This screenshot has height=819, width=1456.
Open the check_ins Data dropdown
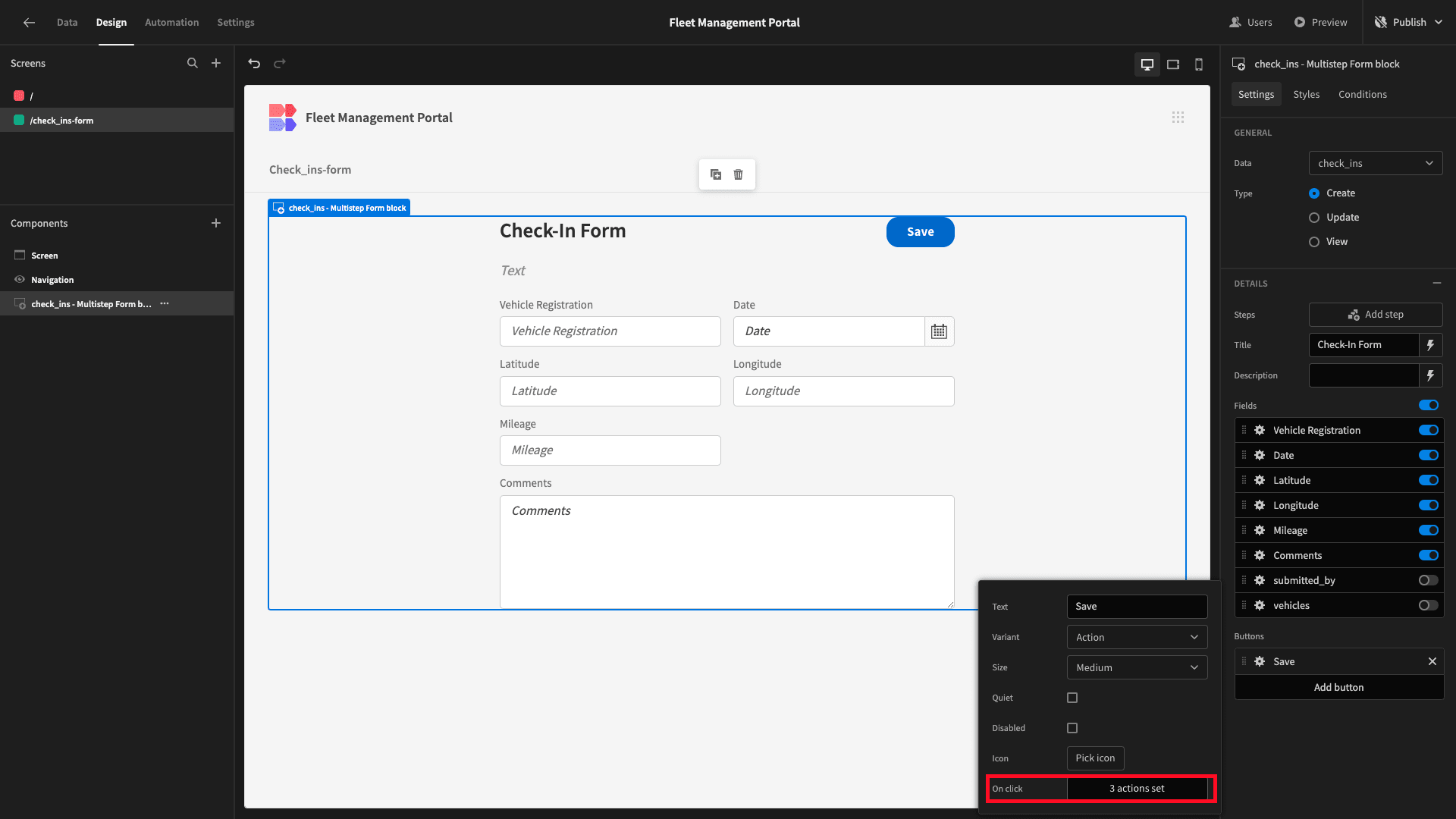[1376, 163]
